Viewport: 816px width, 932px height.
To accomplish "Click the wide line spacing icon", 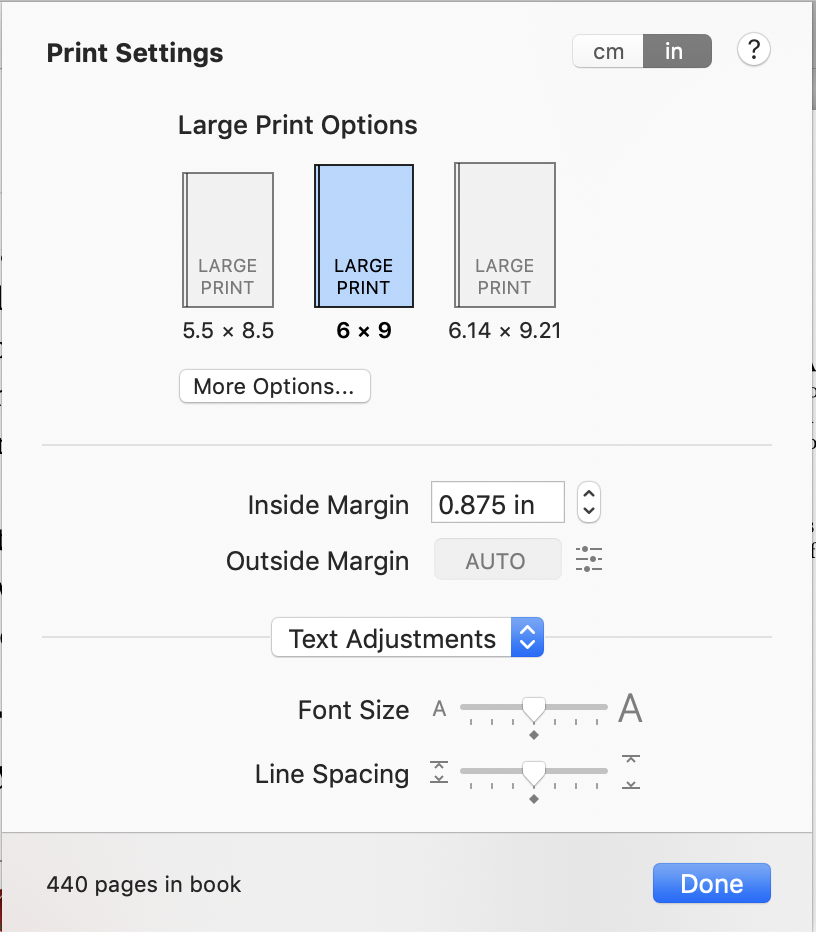I will tap(630, 772).
